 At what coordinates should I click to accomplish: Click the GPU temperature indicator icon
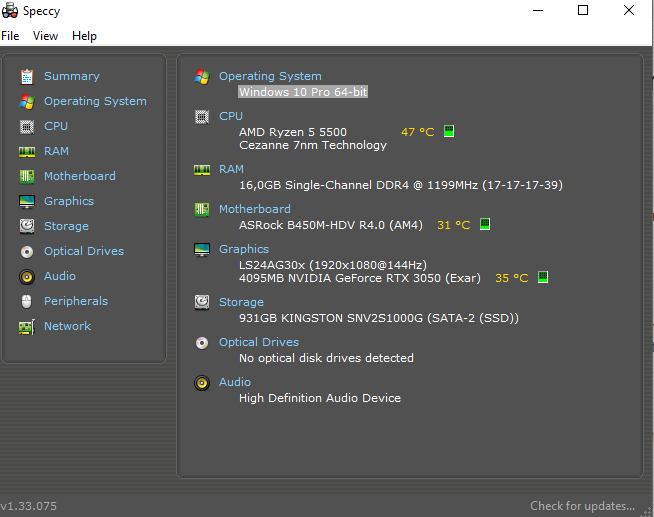click(x=543, y=277)
